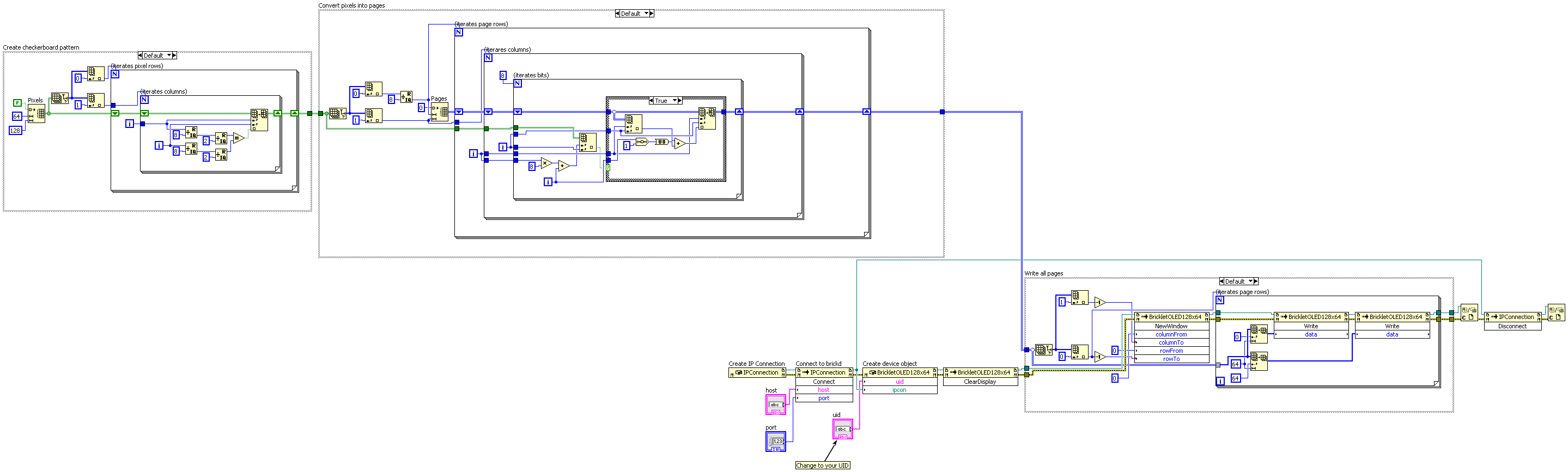The image size is (1568, 472).
Task: Click the 128 numeric constant
Action: click(15, 131)
